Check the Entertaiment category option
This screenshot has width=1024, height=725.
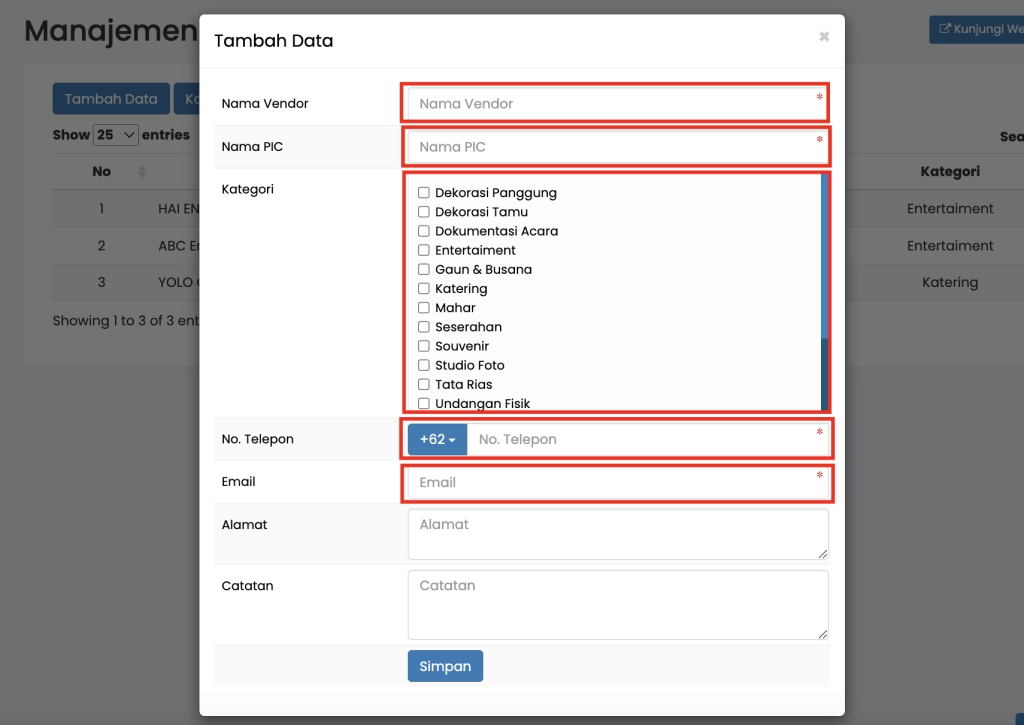coord(424,250)
